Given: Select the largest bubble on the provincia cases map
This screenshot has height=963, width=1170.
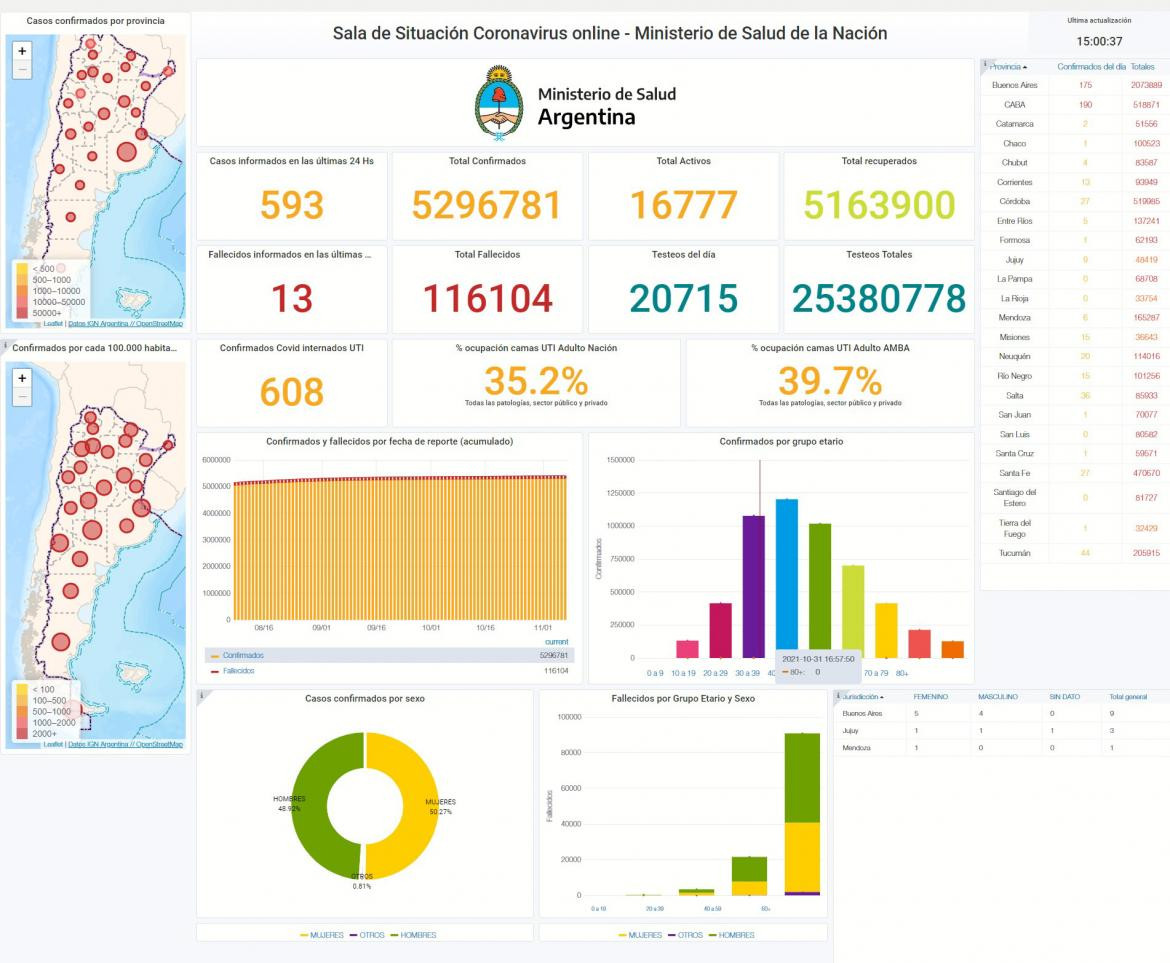Looking at the screenshot, I should (127, 152).
